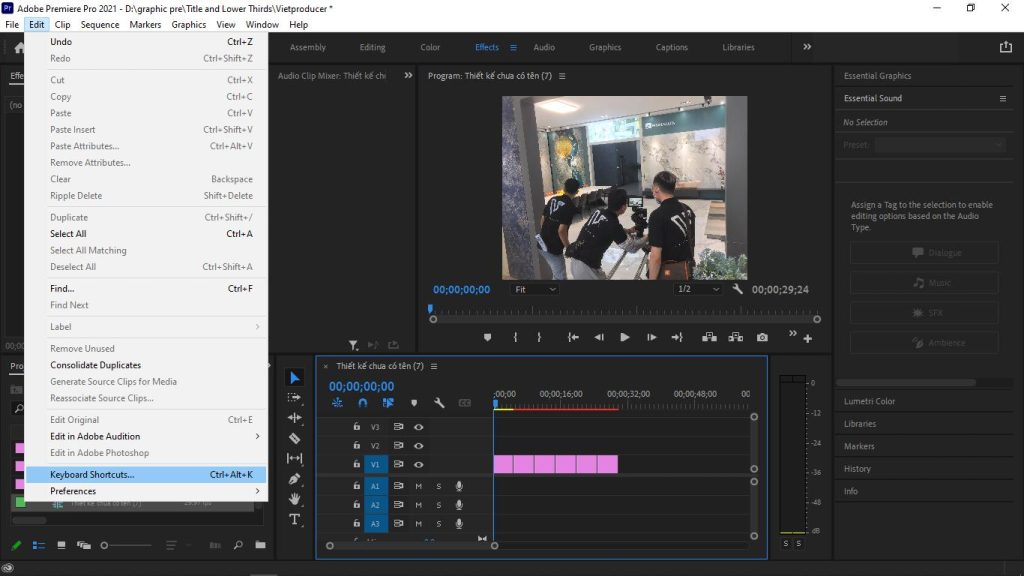Open the 1/2 playback resolution dropdown
Image resolution: width=1024 pixels, height=576 pixels.
(x=700, y=288)
